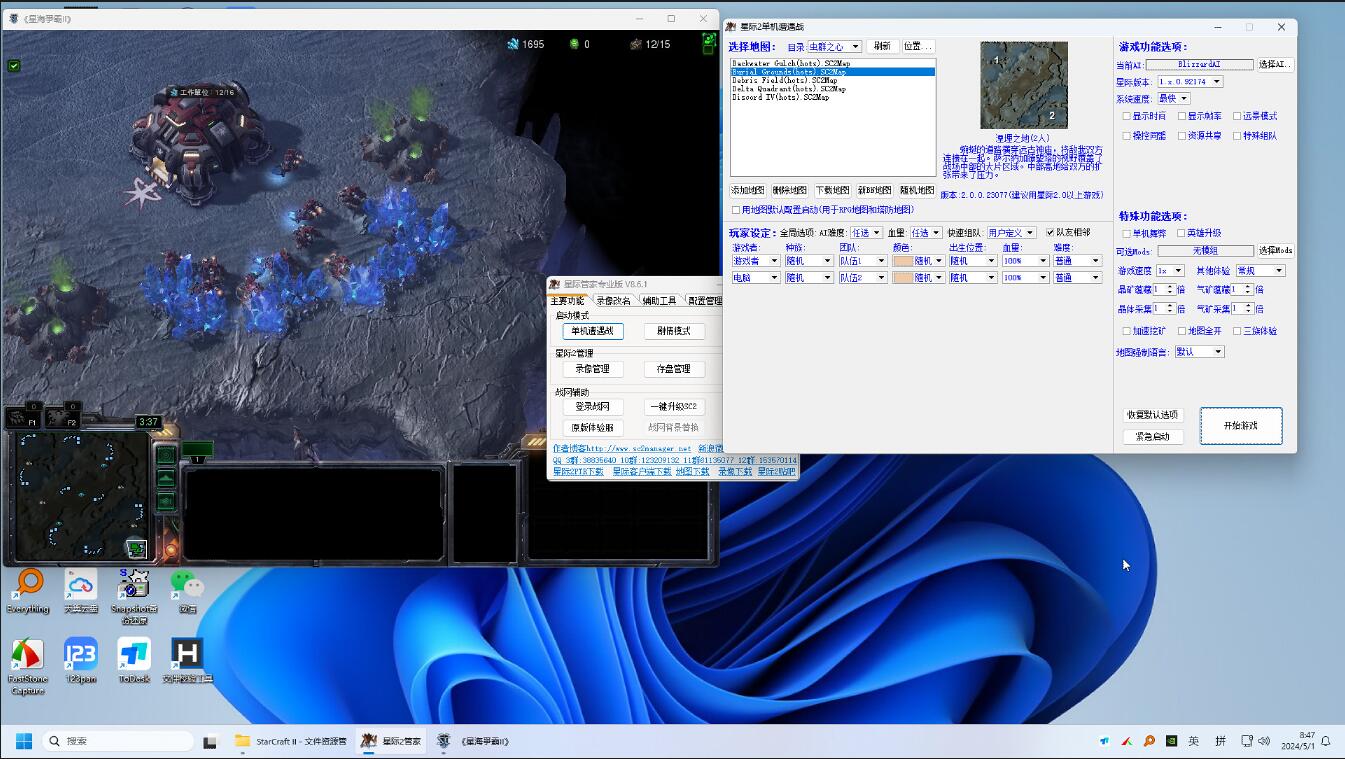Screen dimensions: 1345x759
Task: Switch to the 星际2管家 taskbar app
Action: [x=392, y=741]
